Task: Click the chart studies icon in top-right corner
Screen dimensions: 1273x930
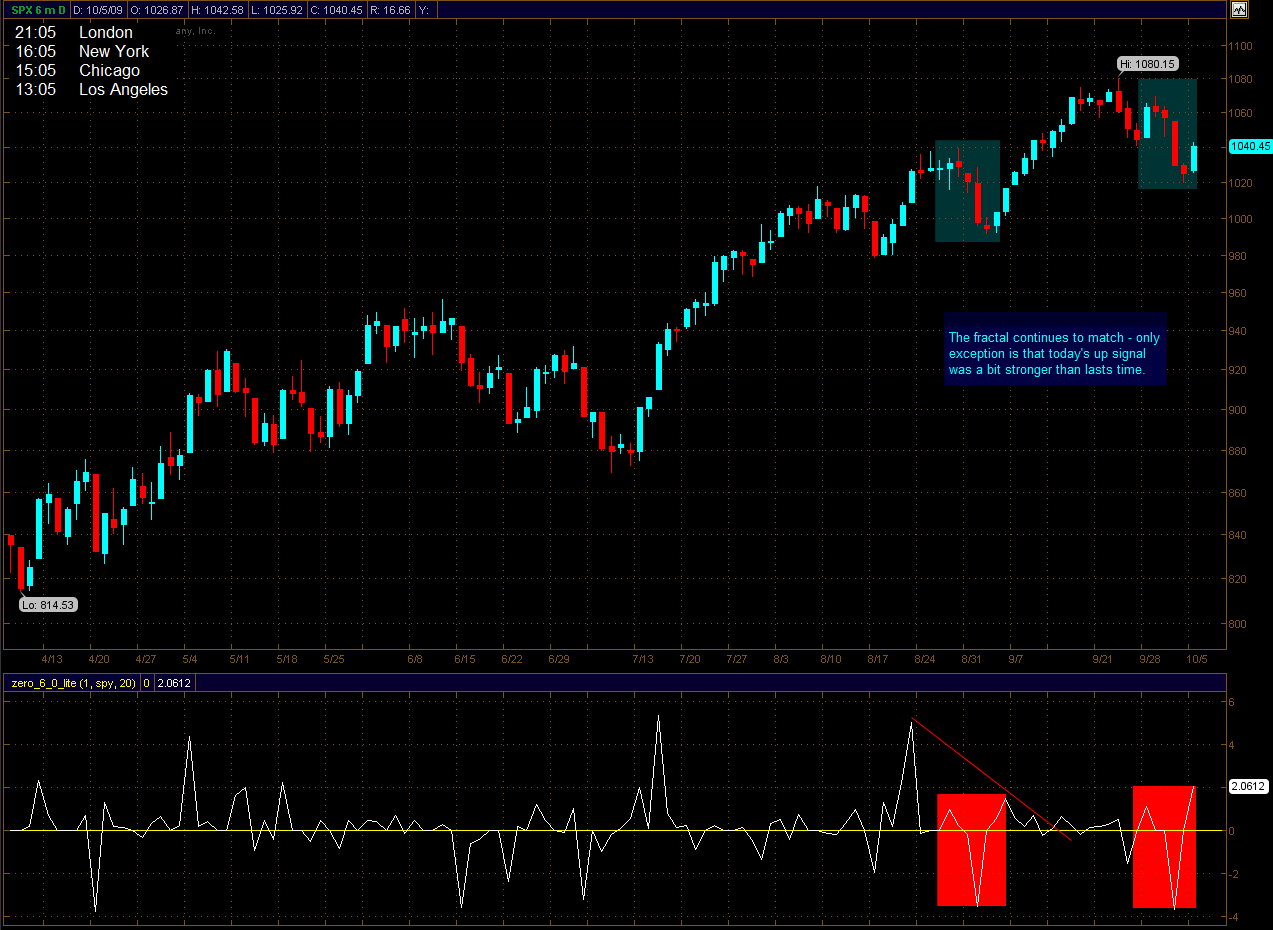Action: pyautogui.click(x=1239, y=10)
